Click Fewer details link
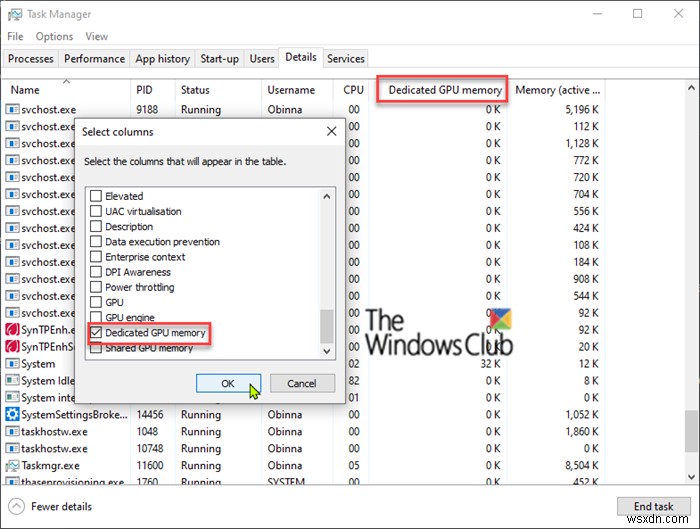Viewport: 700px width, 529px height. [62, 506]
